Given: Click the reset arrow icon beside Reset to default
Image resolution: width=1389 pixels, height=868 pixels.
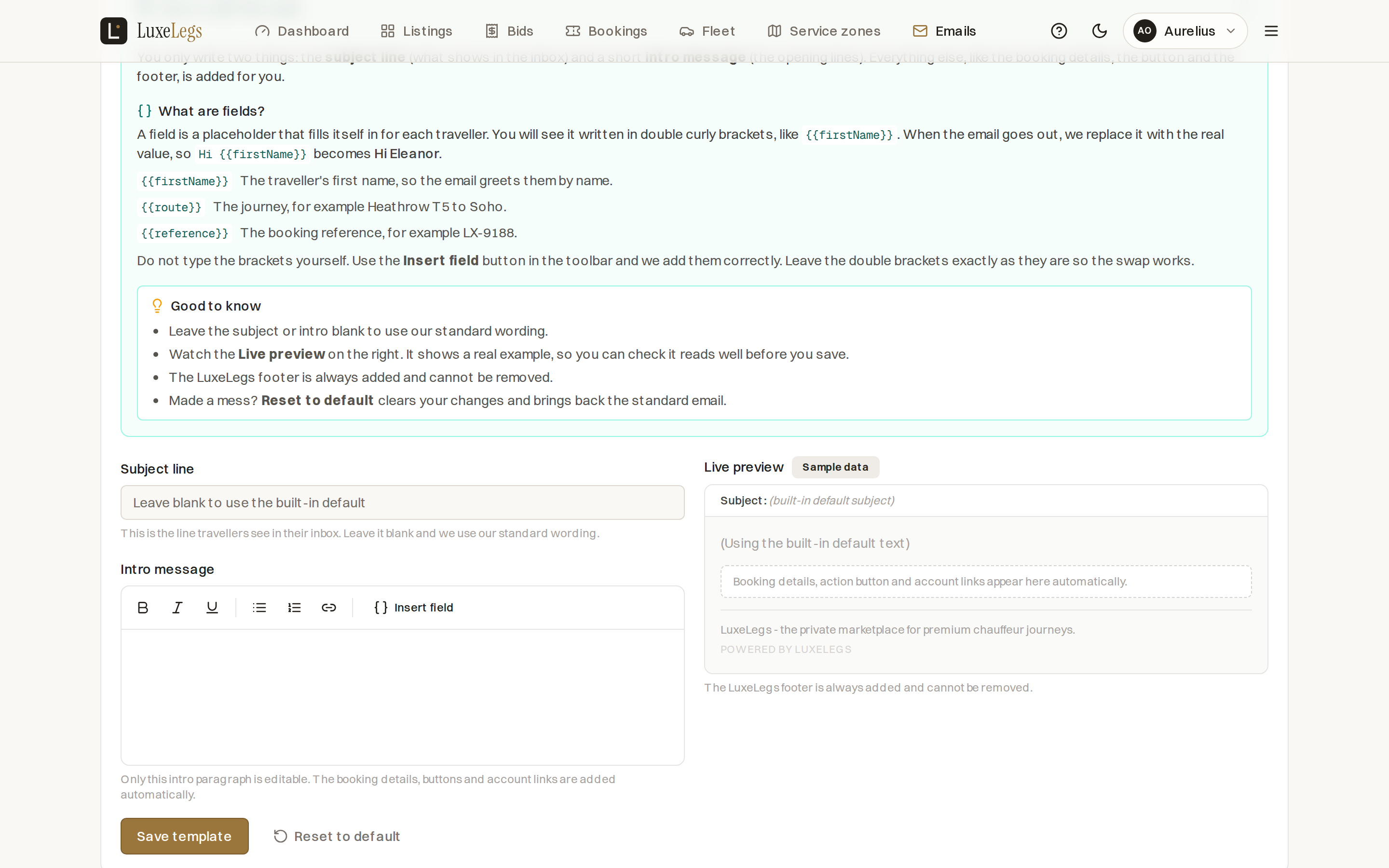Looking at the screenshot, I should point(280,836).
